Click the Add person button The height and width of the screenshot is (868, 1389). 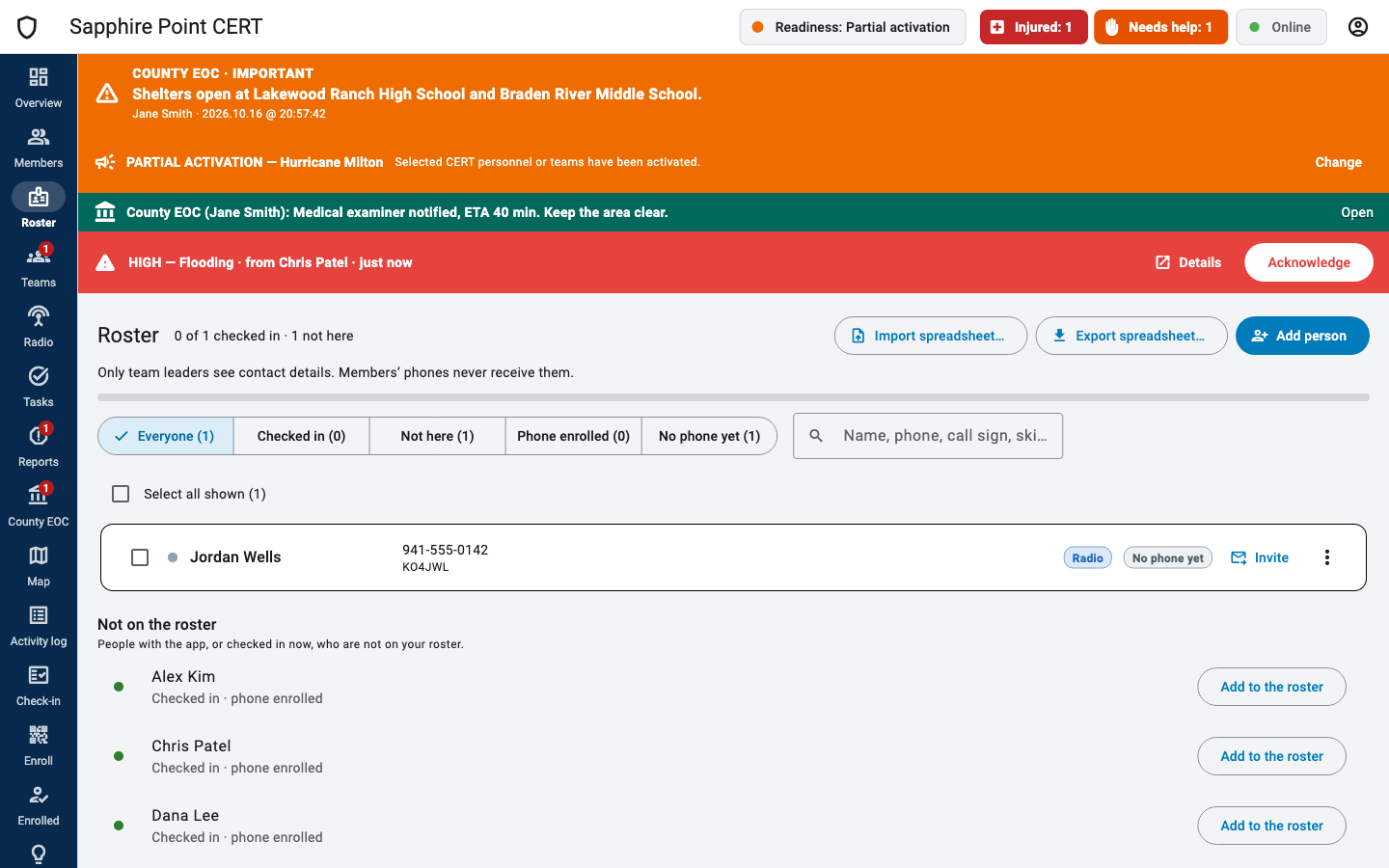pos(1302,336)
